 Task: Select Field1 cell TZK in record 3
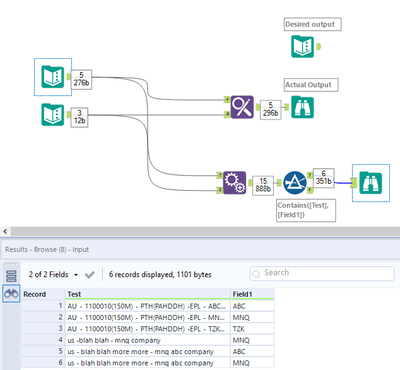tap(252, 329)
